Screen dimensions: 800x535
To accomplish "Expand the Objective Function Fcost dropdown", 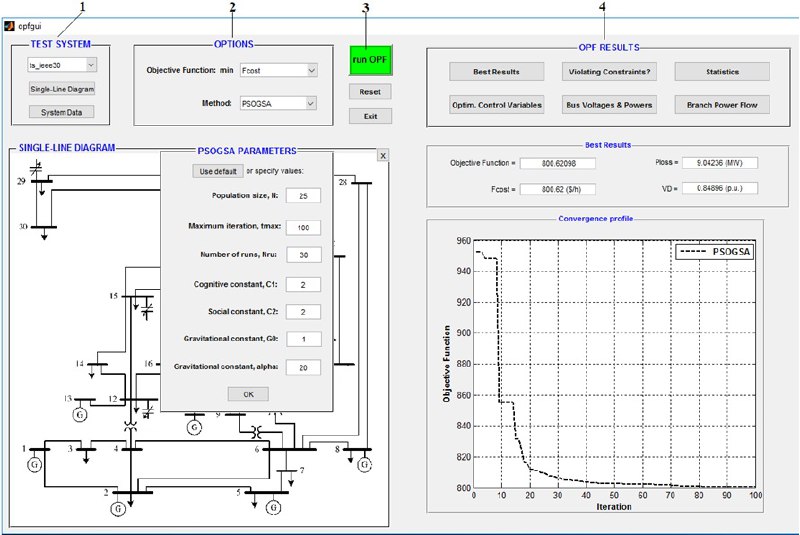I will [x=279, y=70].
